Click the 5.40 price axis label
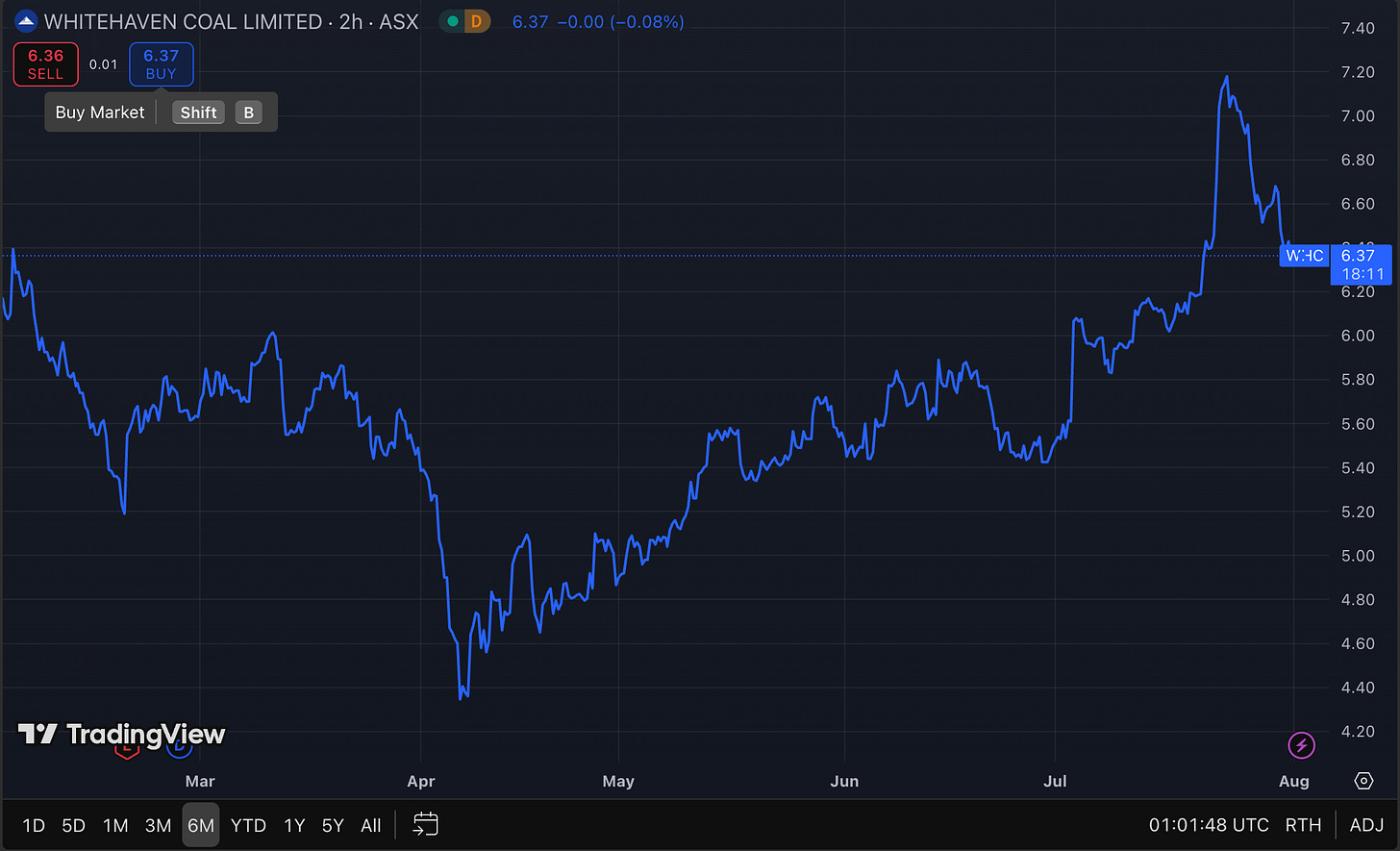Viewport: 1400px width, 851px height. click(x=1358, y=468)
